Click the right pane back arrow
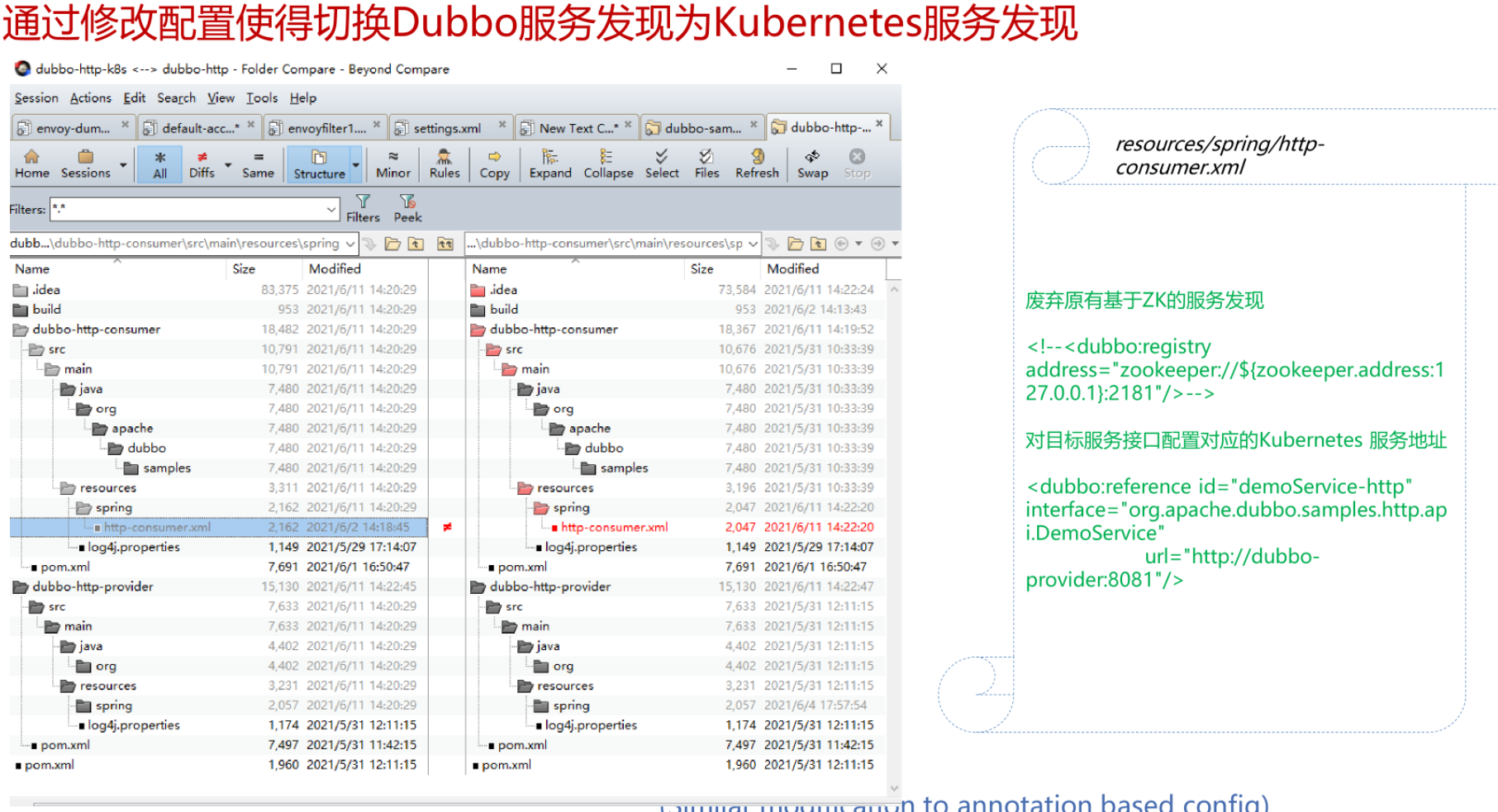 [841, 244]
